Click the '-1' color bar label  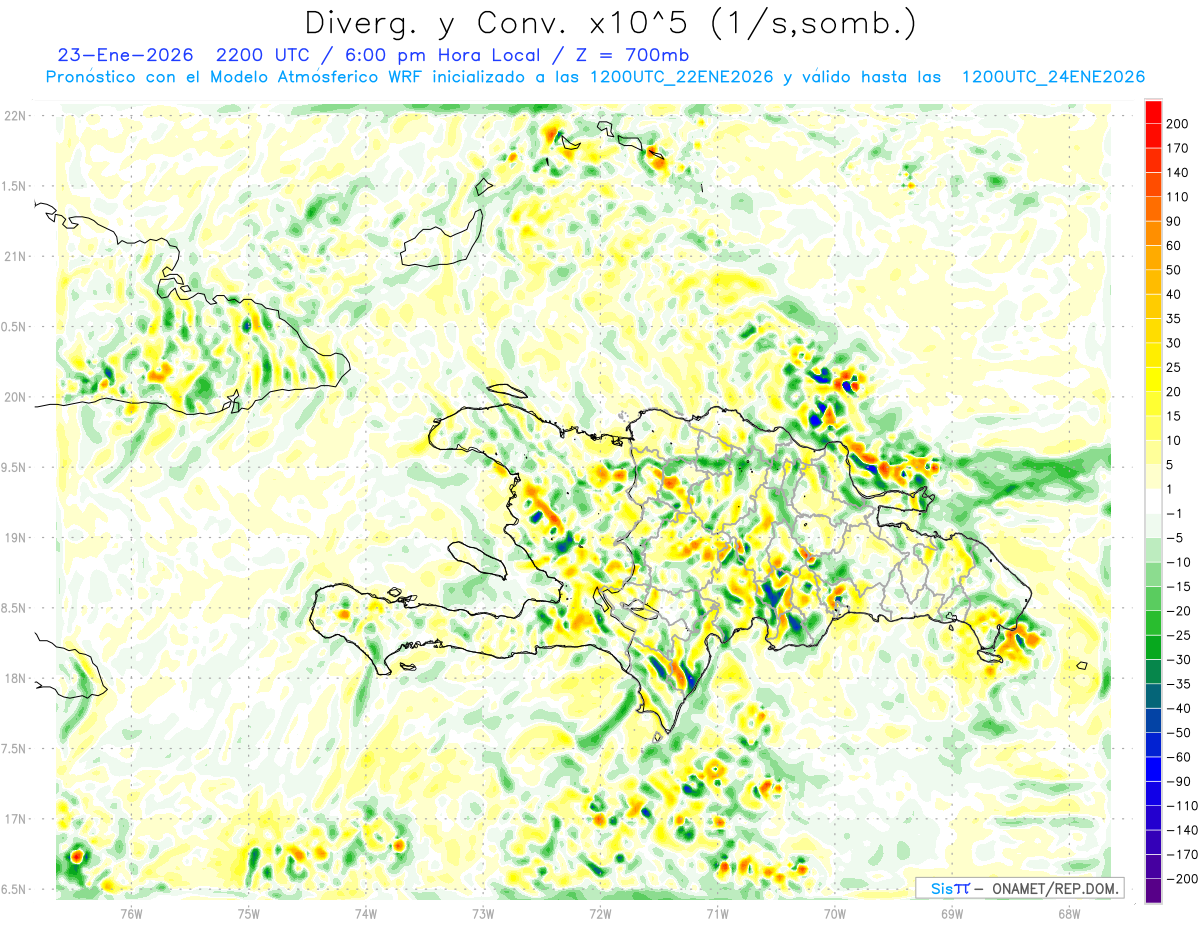pos(1175,513)
